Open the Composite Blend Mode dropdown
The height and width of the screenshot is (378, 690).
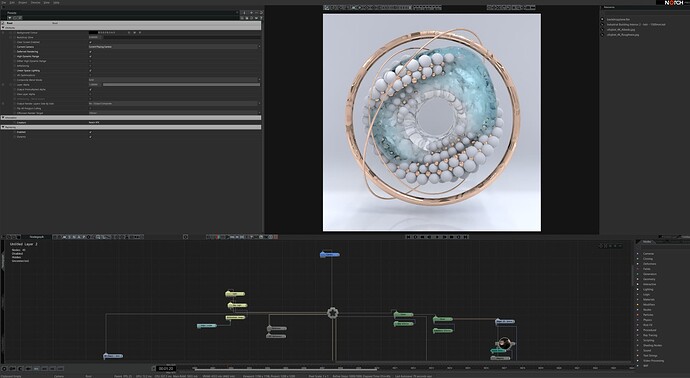click(x=174, y=80)
